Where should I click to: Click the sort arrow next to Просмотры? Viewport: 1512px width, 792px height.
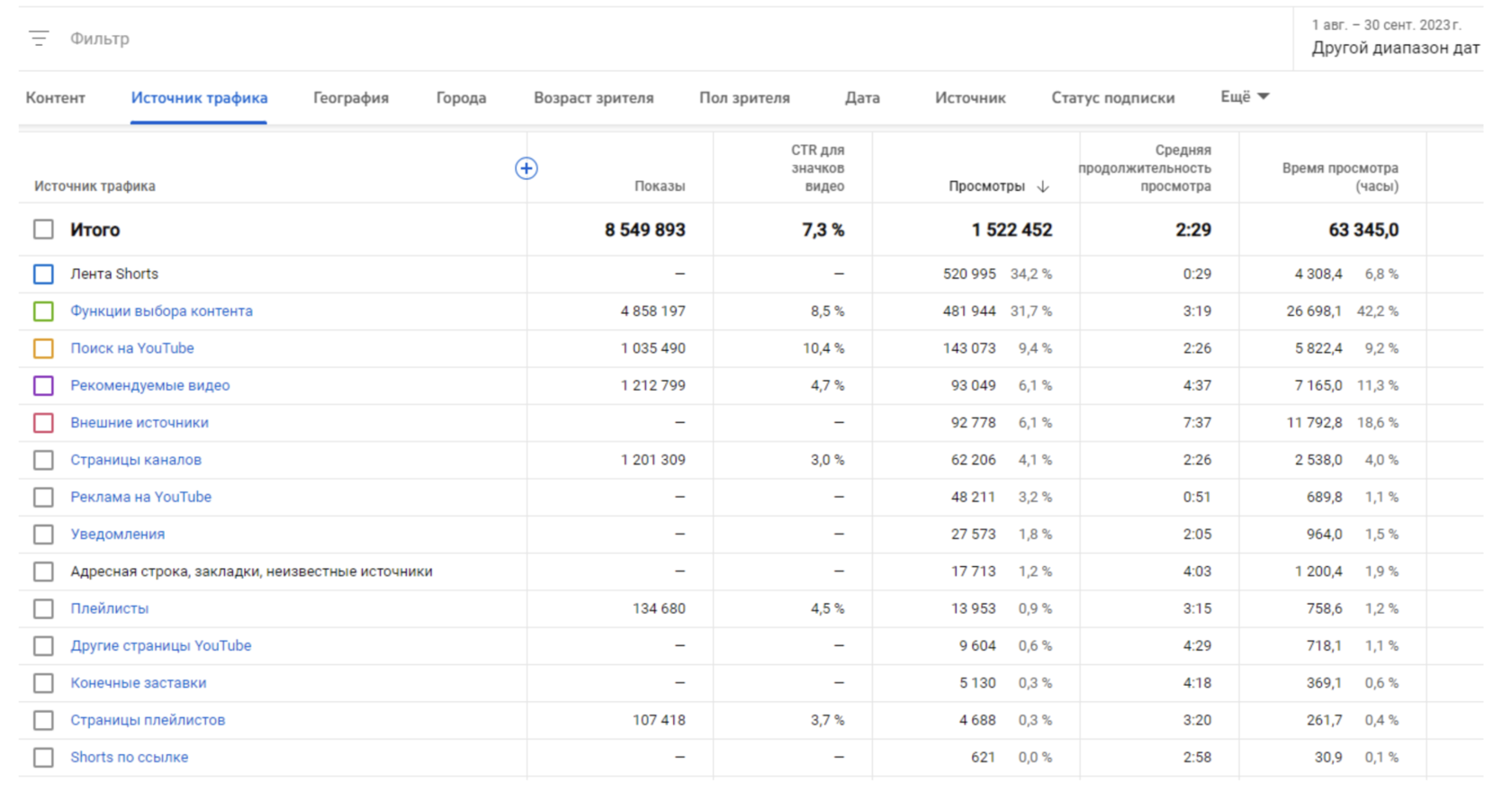point(1043,186)
